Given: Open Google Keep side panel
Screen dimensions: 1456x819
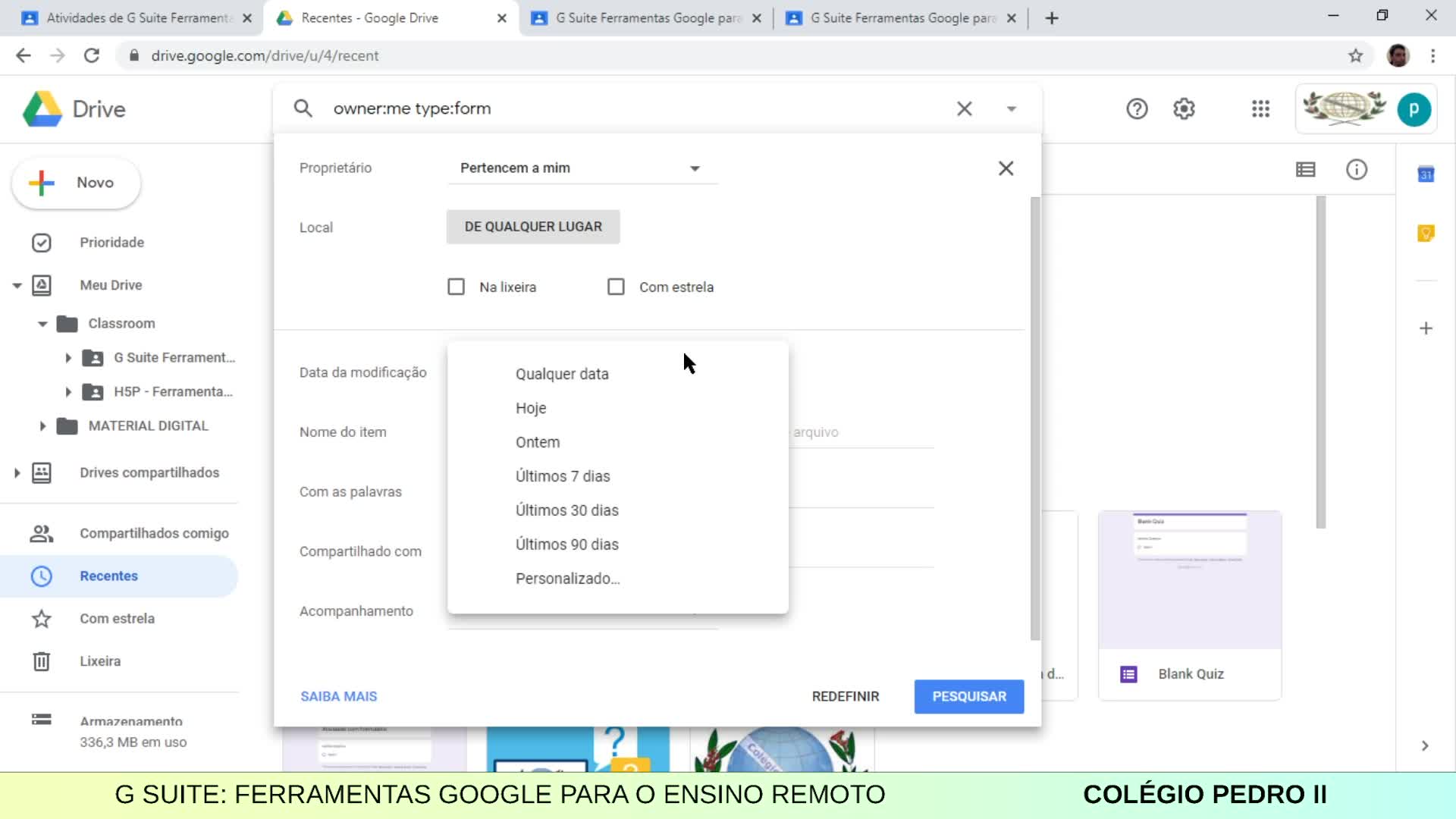Looking at the screenshot, I should [x=1426, y=233].
